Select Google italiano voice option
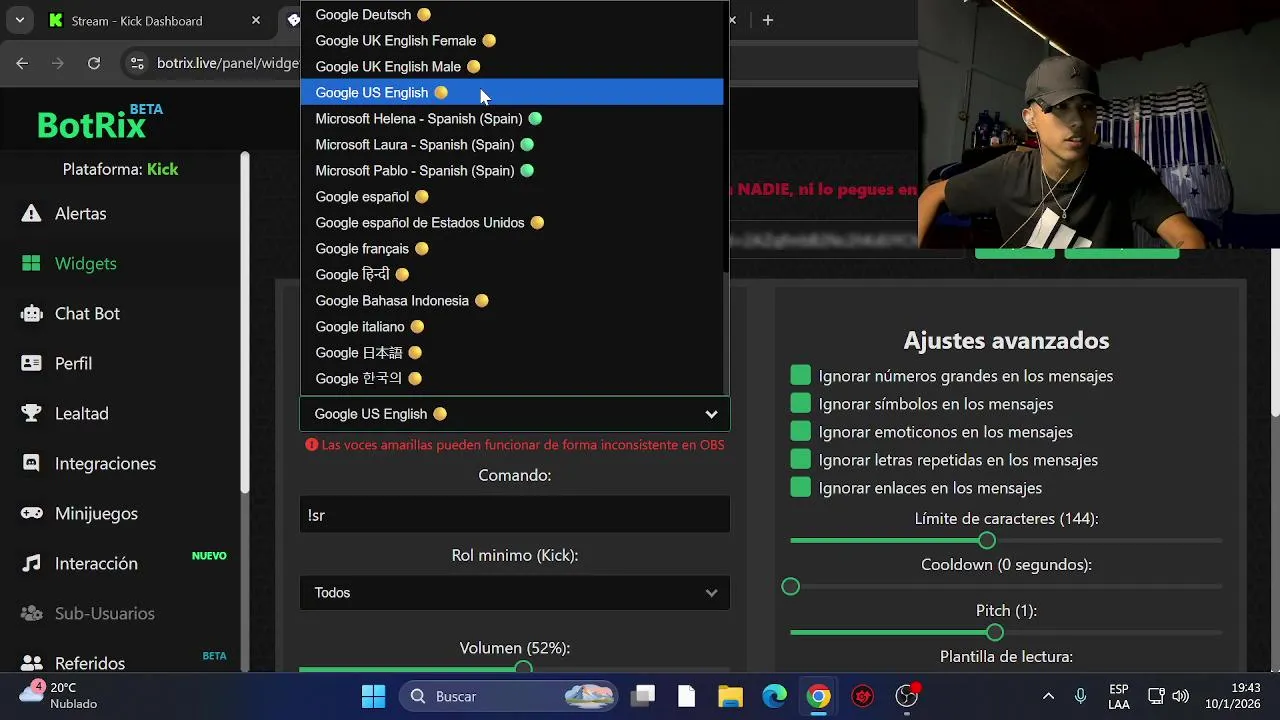 pyautogui.click(x=511, y=327)
